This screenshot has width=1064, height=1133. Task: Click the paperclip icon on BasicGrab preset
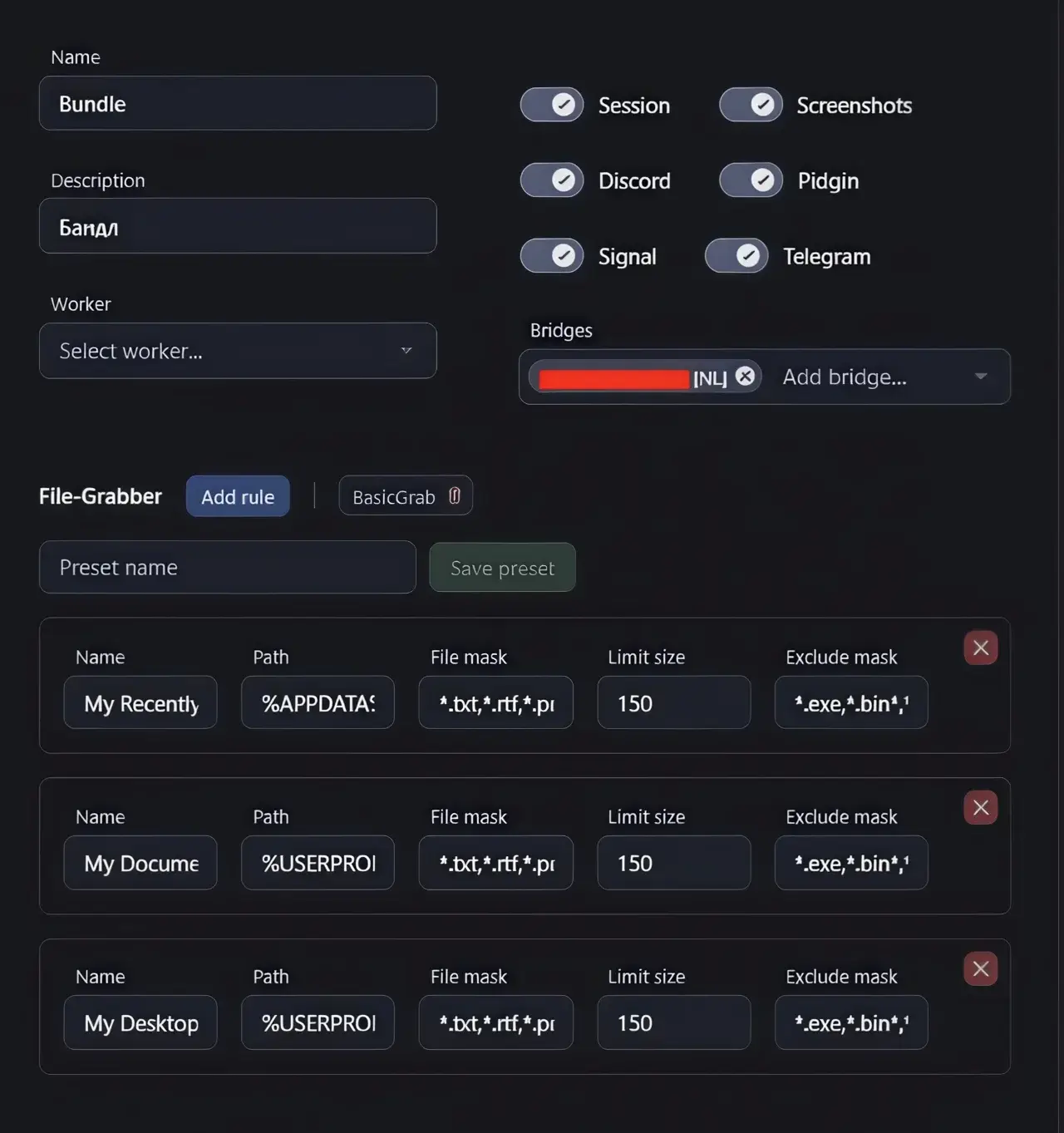[455, 496]
